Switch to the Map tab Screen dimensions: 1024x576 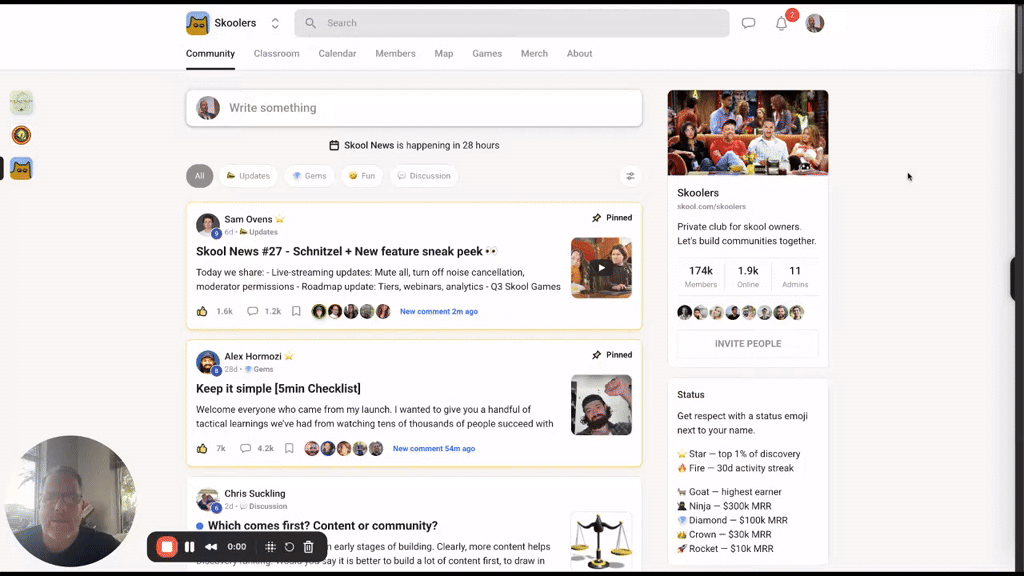tap(443, 54)
